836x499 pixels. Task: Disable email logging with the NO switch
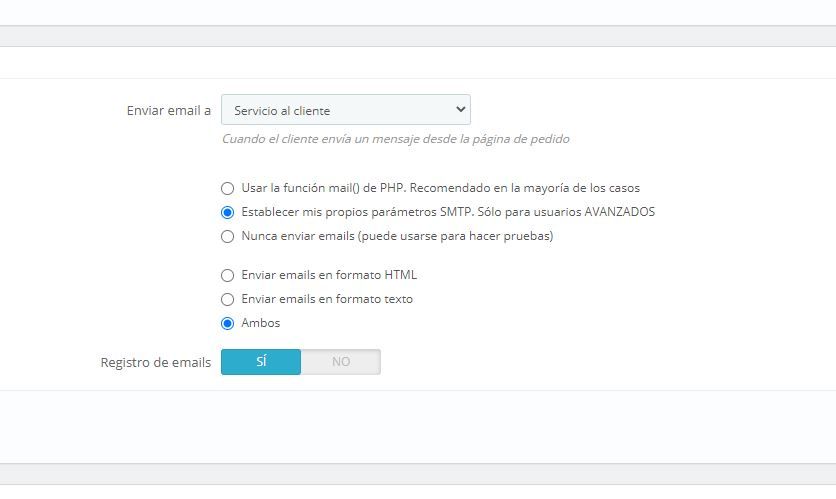click(x=341, y=361)
